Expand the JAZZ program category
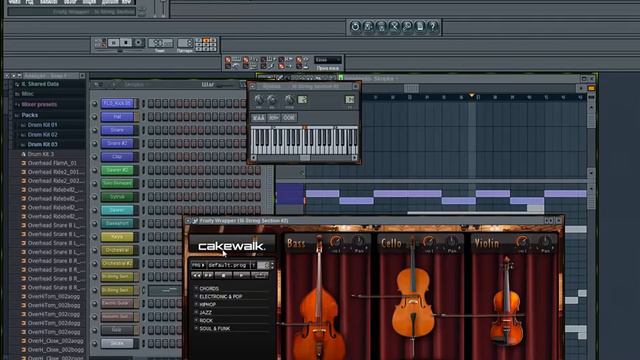Viewport: 640px width, 360px height. pyautogui.click(x=196, y=313)
